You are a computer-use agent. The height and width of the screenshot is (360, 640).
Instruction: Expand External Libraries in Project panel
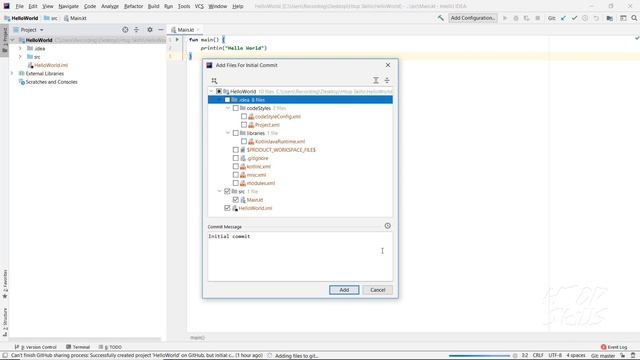point(12,73)
